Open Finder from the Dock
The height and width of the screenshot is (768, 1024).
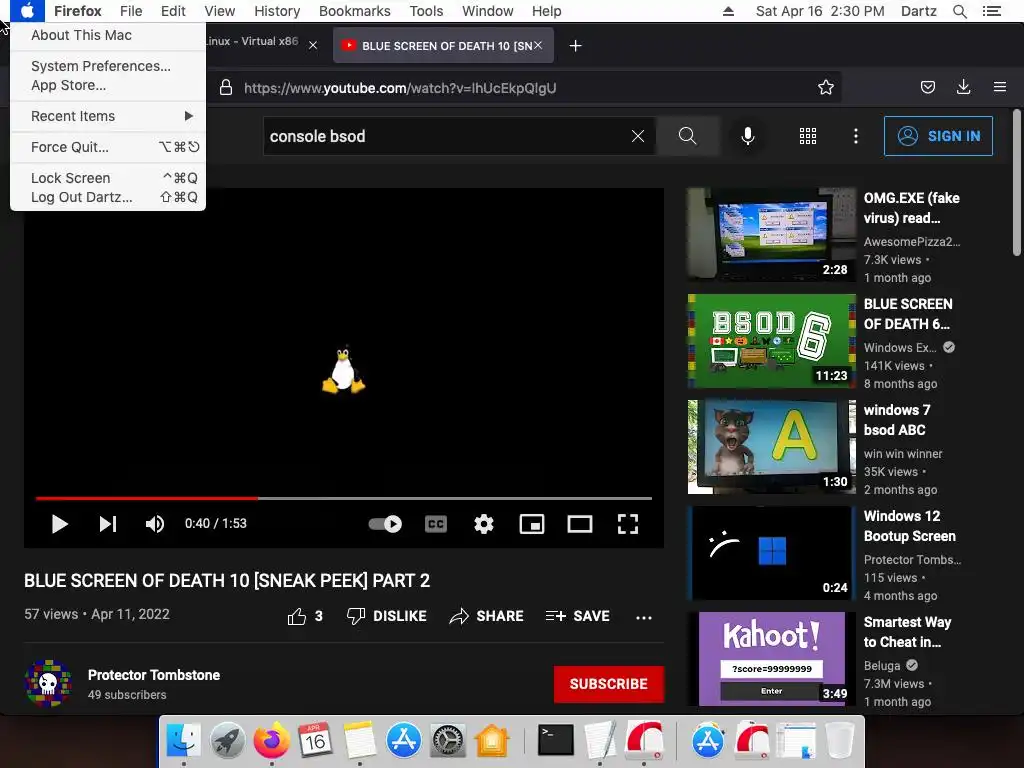183,741
